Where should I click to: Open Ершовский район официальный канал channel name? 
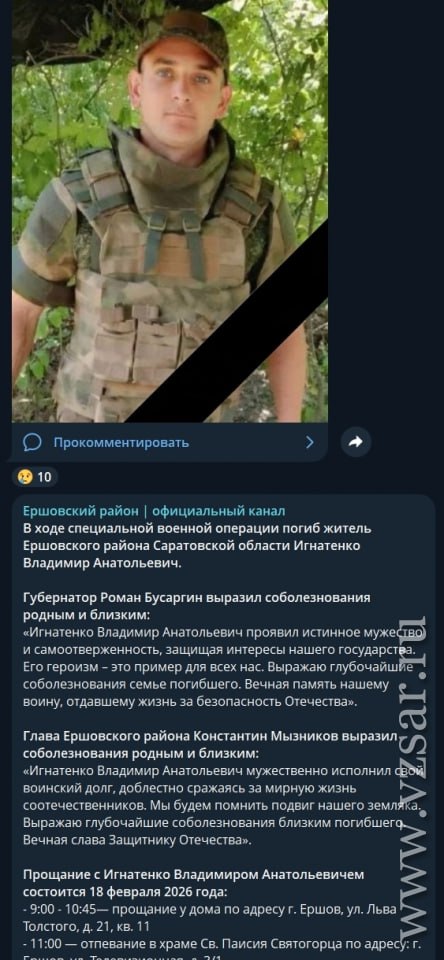pyautogui.click(x=154, y=511)
